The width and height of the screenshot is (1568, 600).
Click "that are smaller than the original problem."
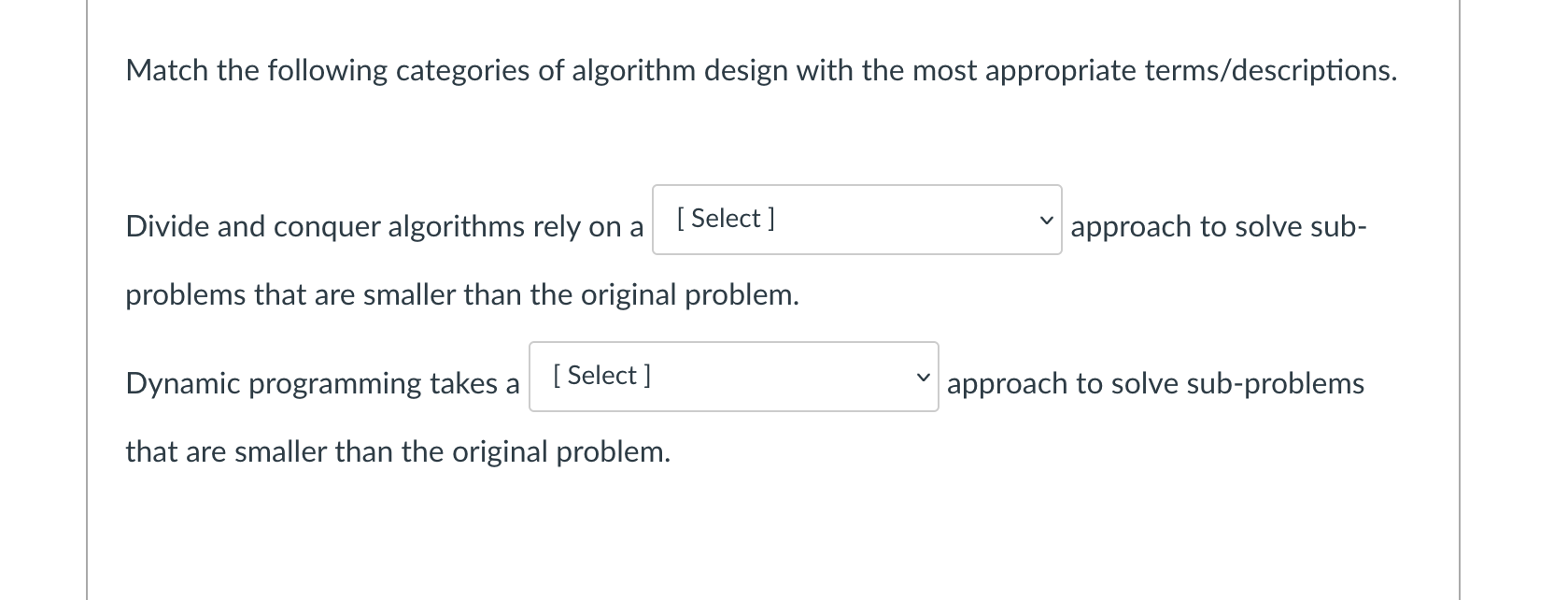[x=398, y=452]
